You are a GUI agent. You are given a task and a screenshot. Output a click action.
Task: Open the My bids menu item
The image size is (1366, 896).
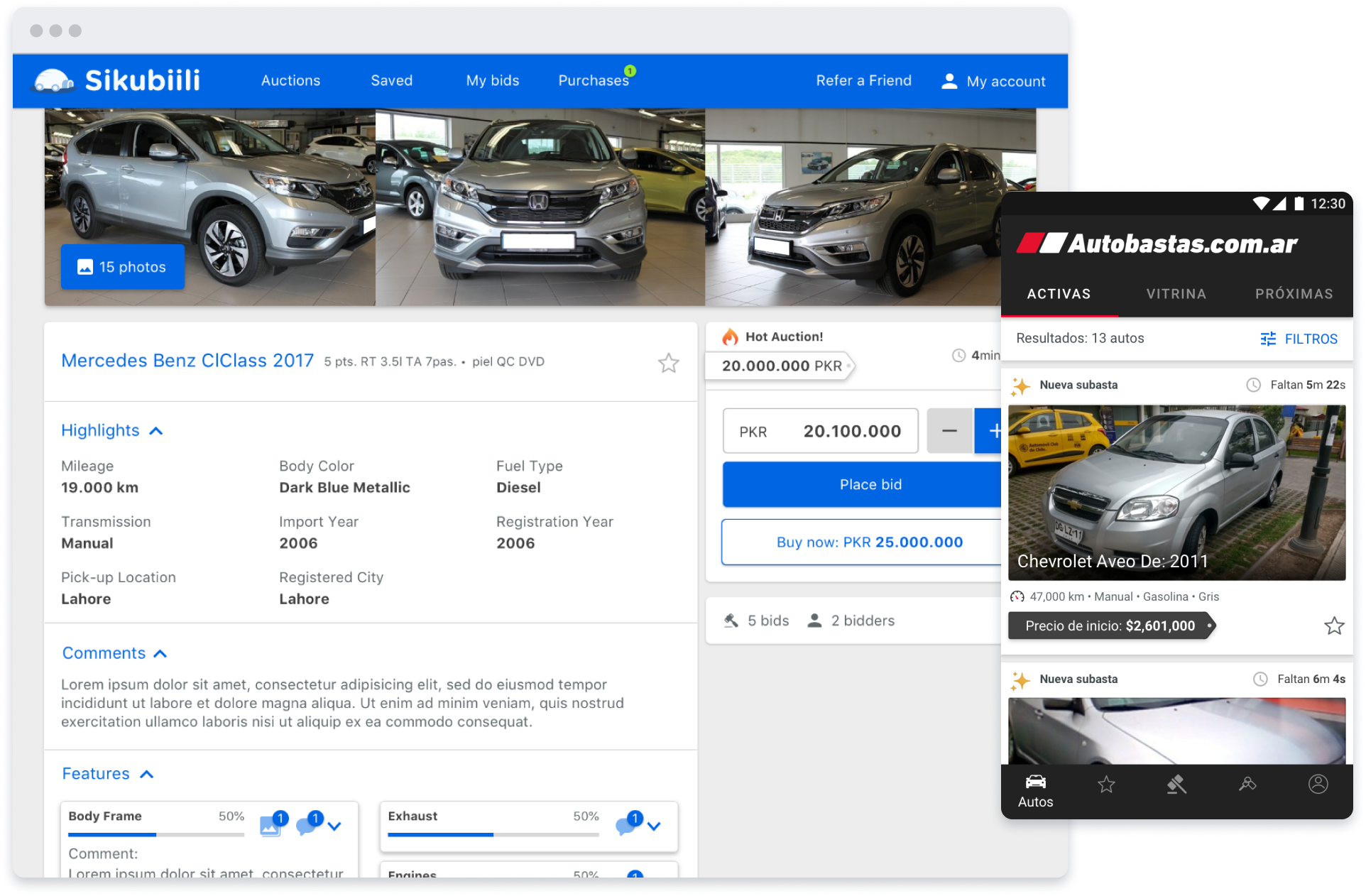point(492,80)
